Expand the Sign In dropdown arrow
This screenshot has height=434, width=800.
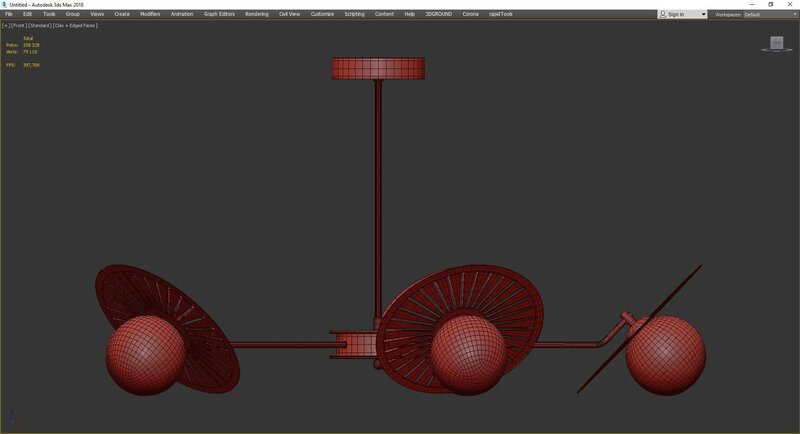tap(703, 14)
